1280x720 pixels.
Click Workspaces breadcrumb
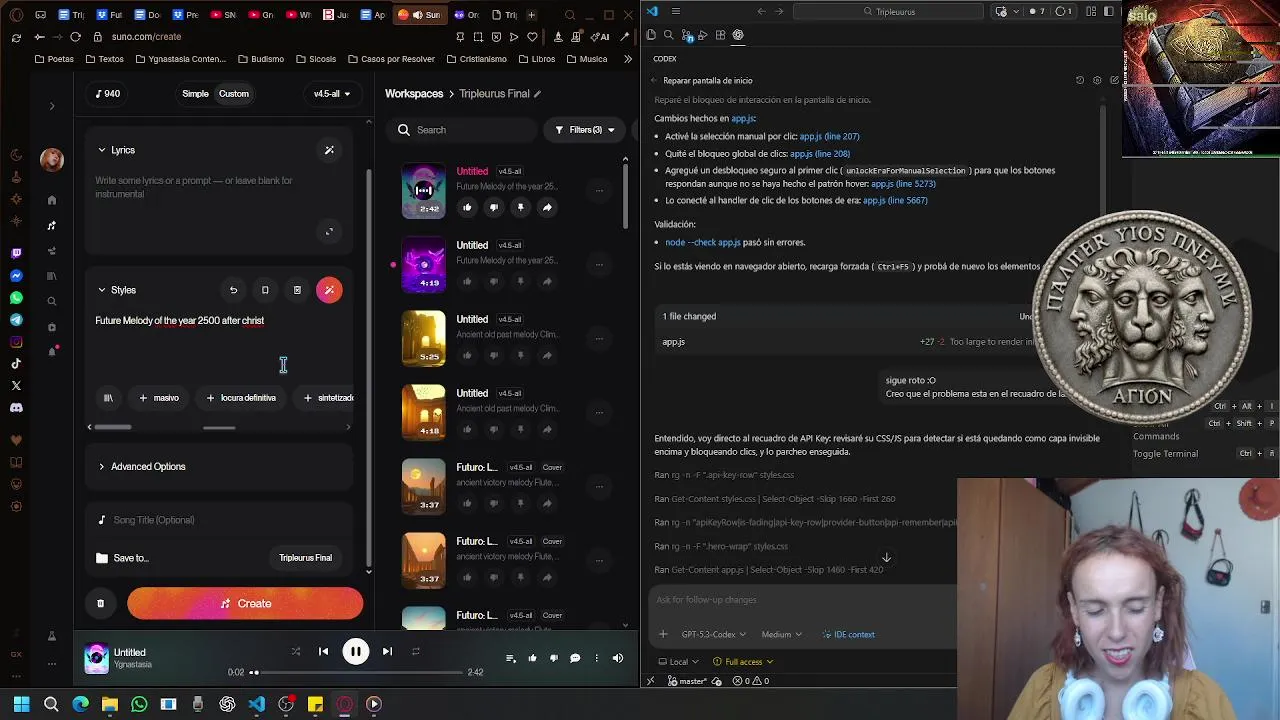coord(414,94)
